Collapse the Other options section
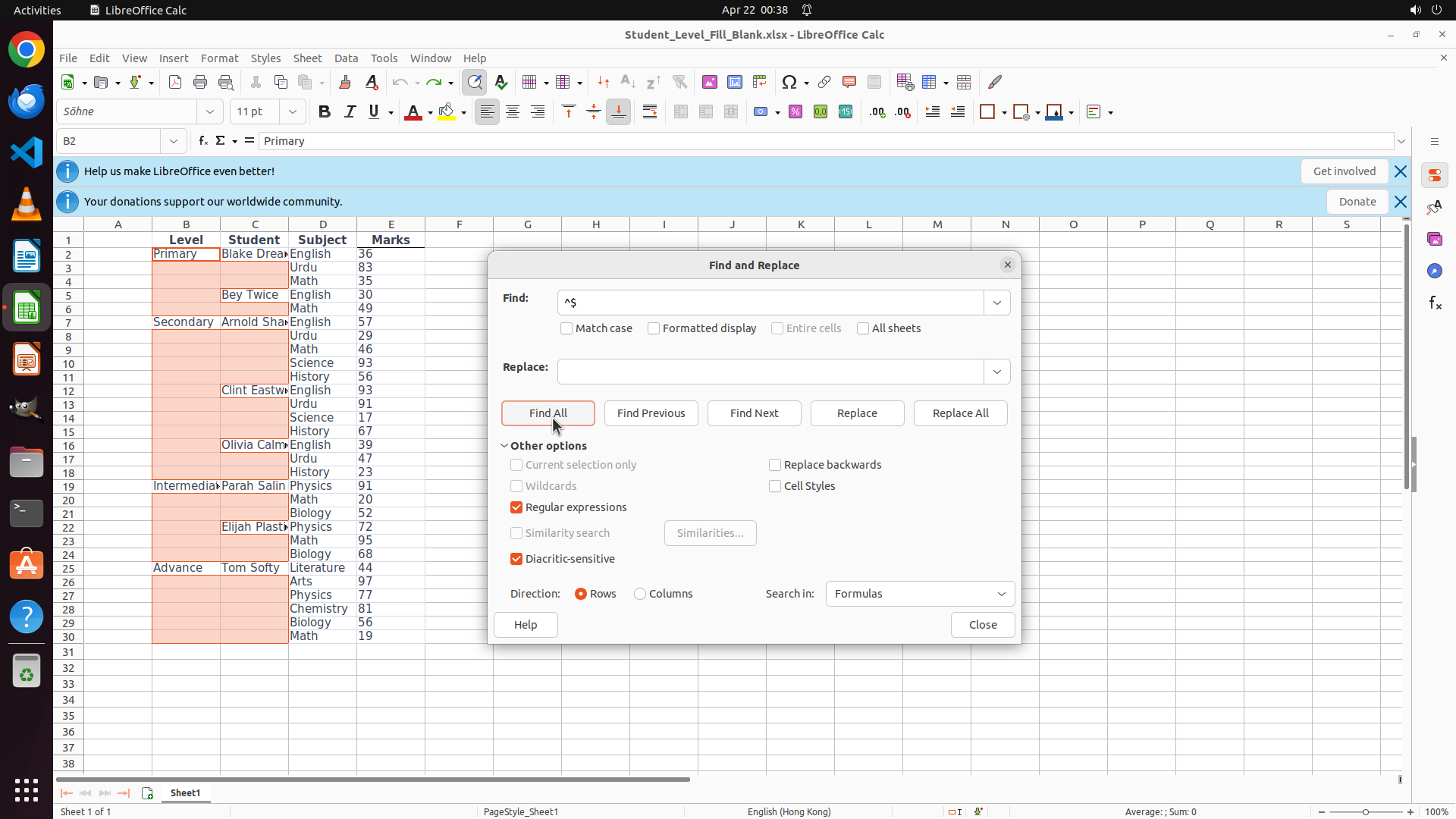Screen dimensions: 1456x819 pyautogui.click(x=504, y=446)
